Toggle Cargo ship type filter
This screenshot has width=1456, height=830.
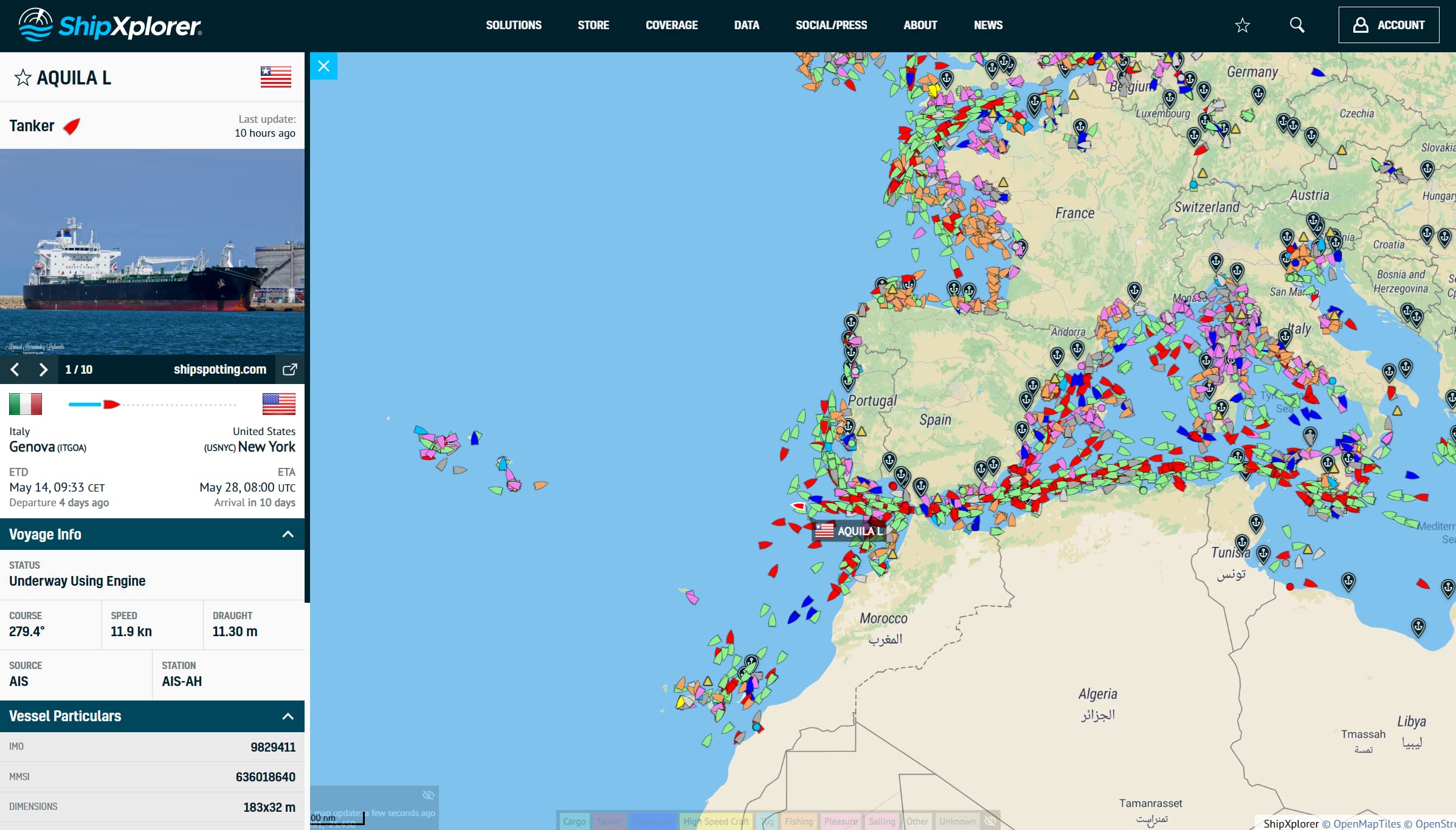[x=574, y=821]
